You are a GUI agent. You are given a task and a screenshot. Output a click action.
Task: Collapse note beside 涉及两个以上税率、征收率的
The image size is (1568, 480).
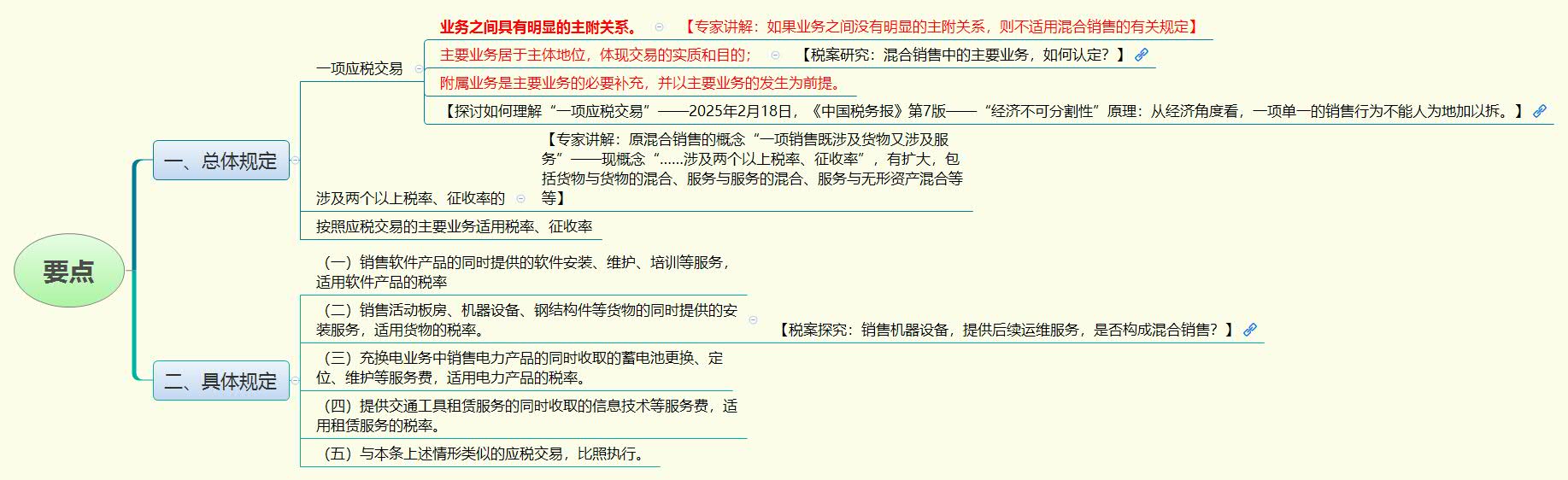click(x=520, y=198)
